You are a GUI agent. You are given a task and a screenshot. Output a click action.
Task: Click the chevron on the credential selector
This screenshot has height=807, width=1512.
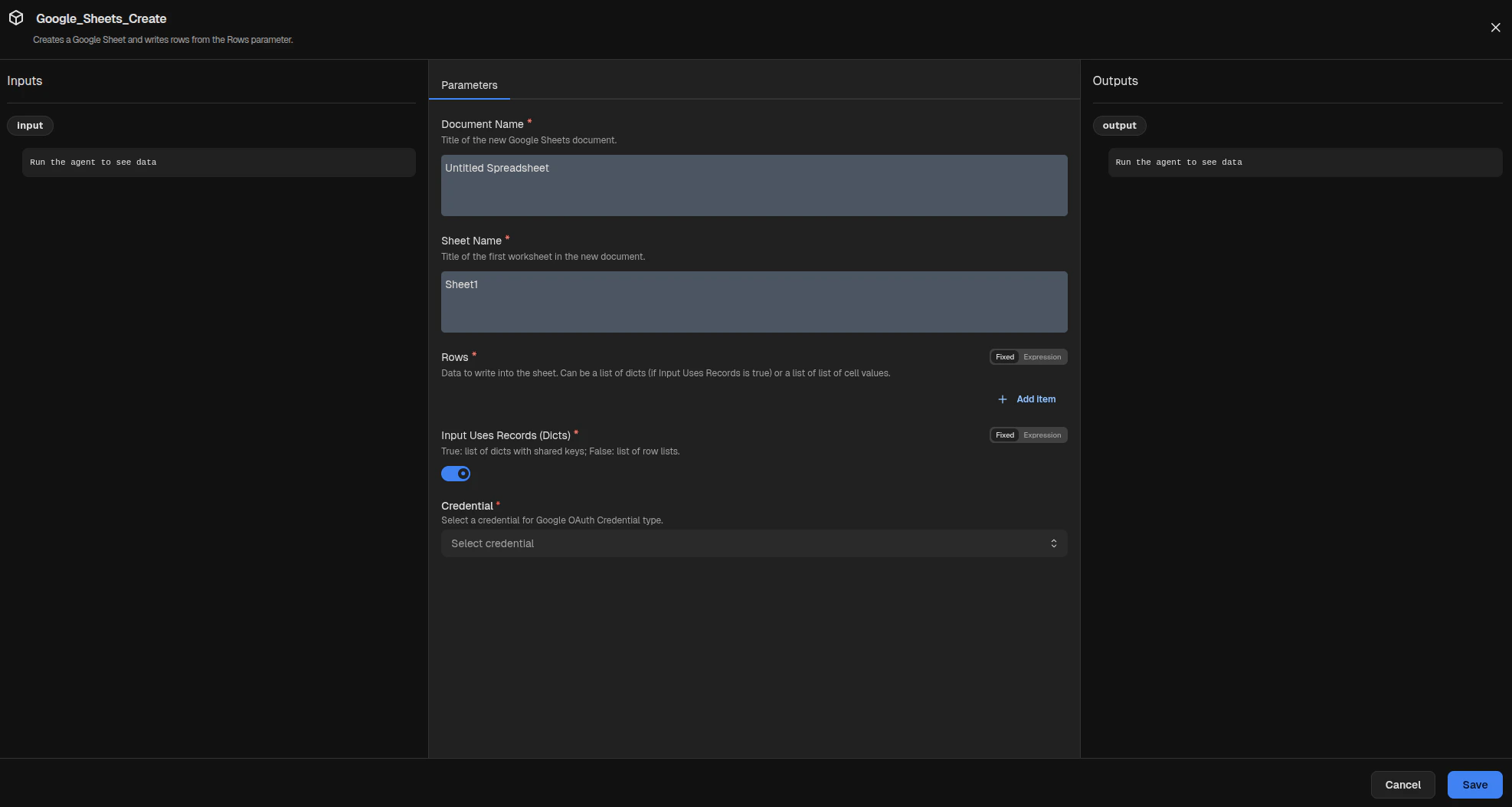pos(1054,543)
